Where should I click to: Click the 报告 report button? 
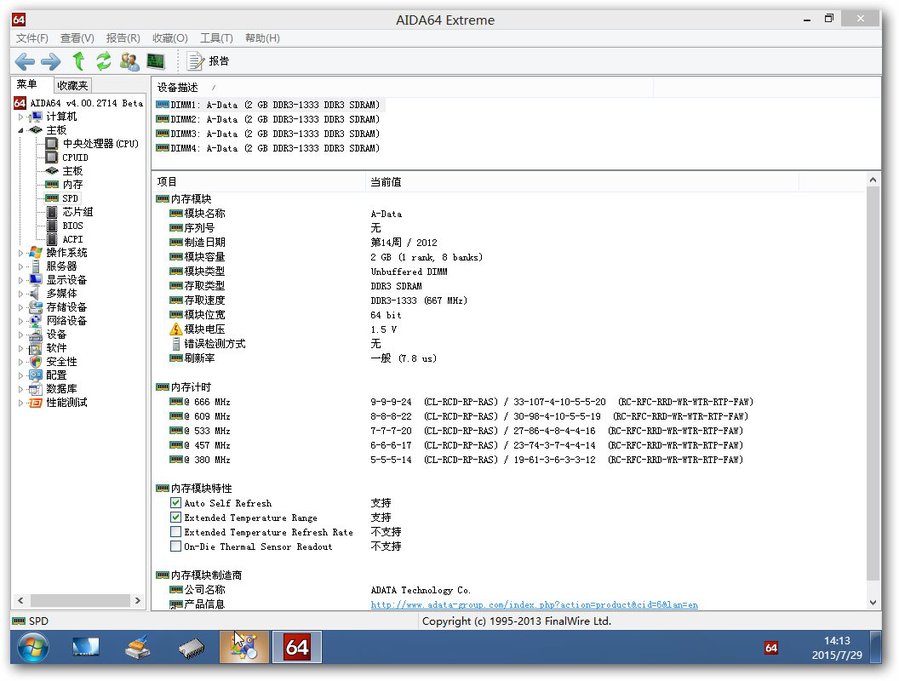click(208, 61)
